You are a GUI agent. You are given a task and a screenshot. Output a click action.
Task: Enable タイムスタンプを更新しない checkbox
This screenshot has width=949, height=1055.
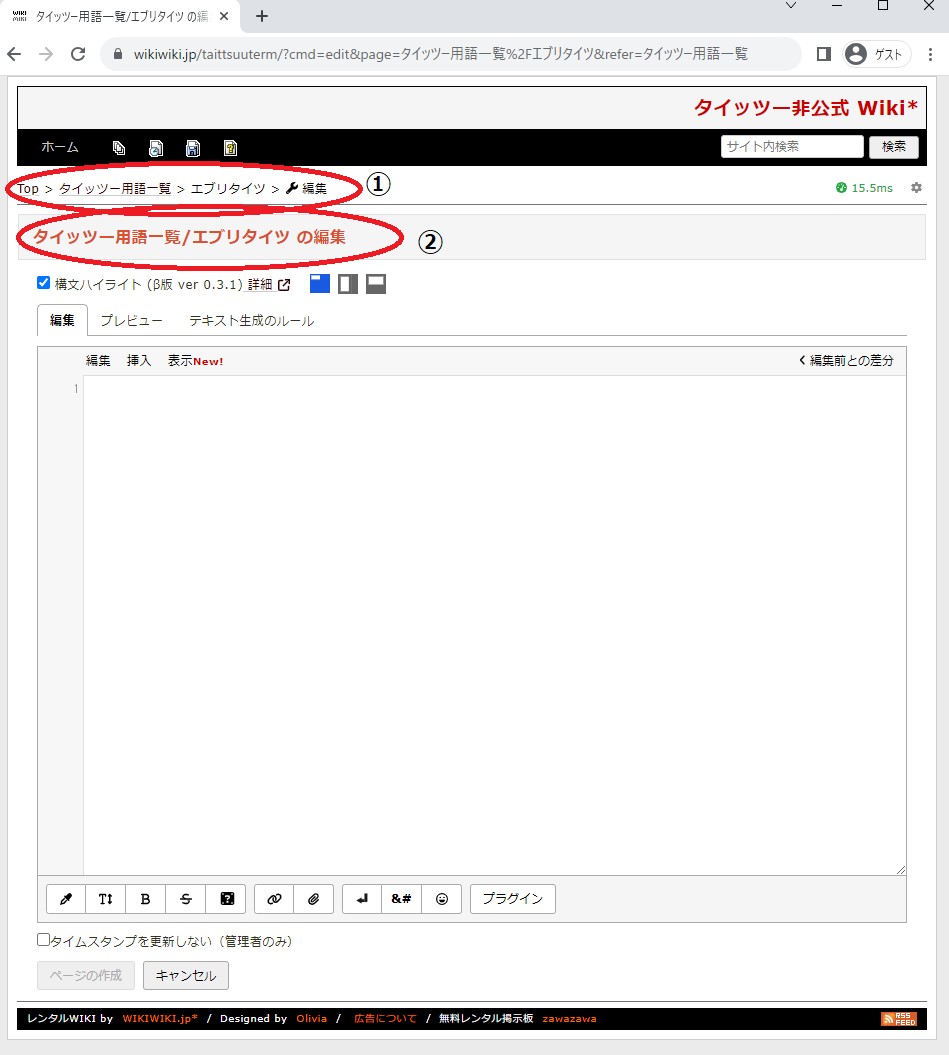[43, 940]
